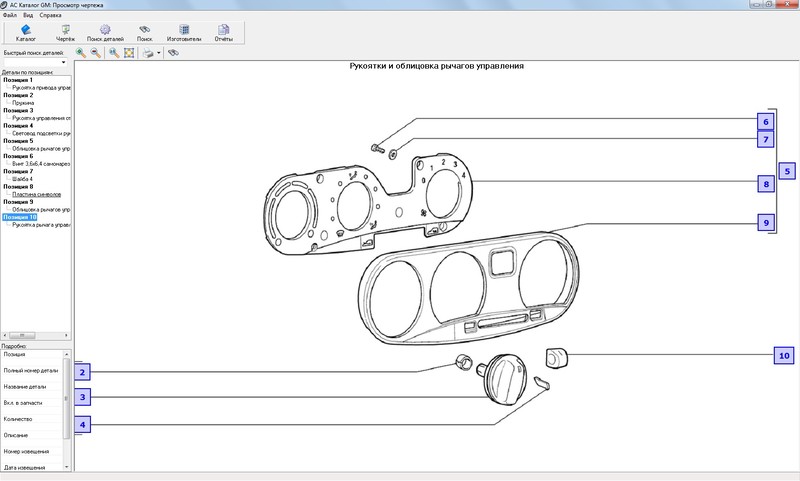Click the printer icon

(147, 52)
